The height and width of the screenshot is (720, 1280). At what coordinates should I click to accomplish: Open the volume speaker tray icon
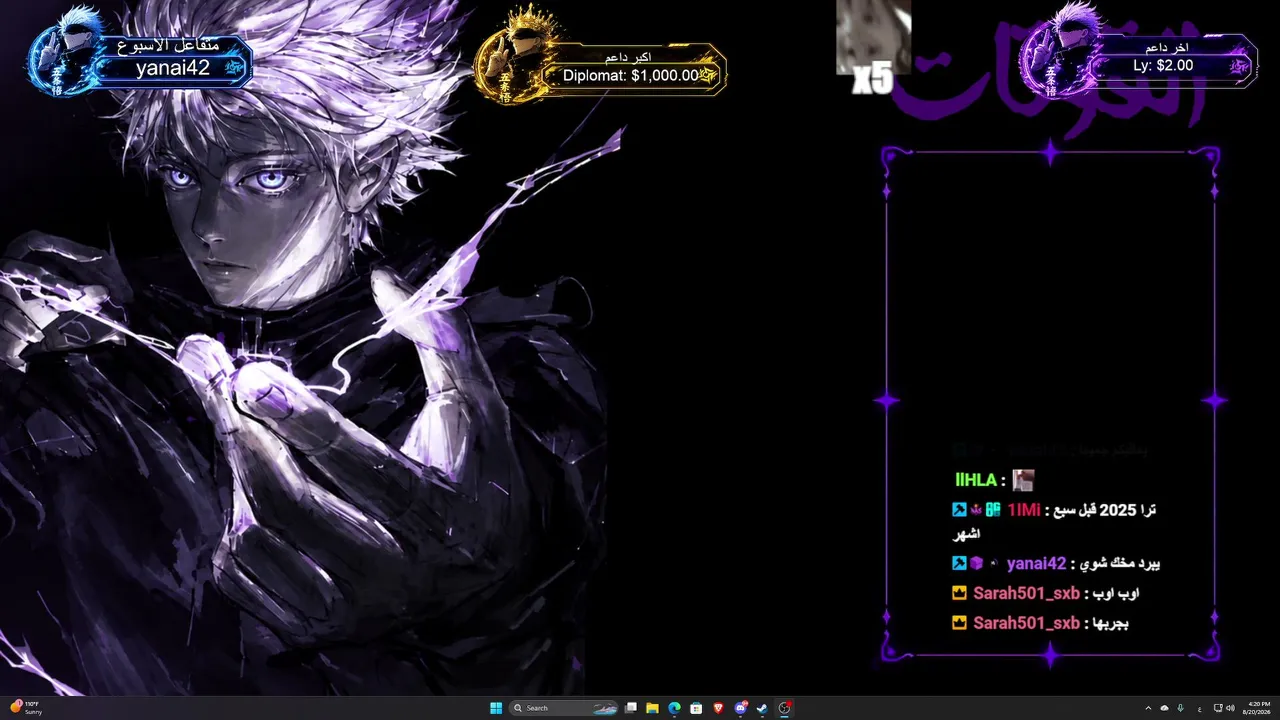[x=1230, y=708]
